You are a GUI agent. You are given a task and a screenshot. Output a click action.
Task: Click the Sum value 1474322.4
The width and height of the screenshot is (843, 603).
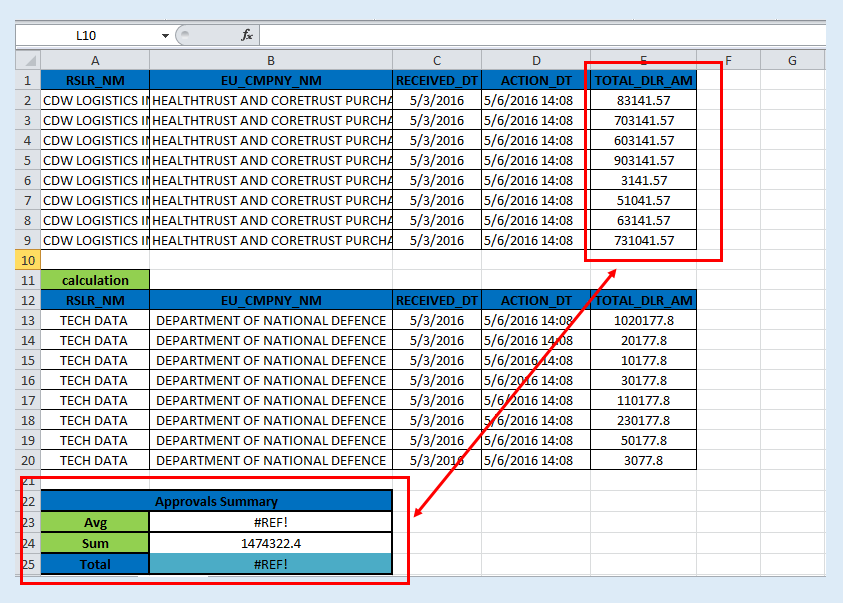click(x=271, y=543)
